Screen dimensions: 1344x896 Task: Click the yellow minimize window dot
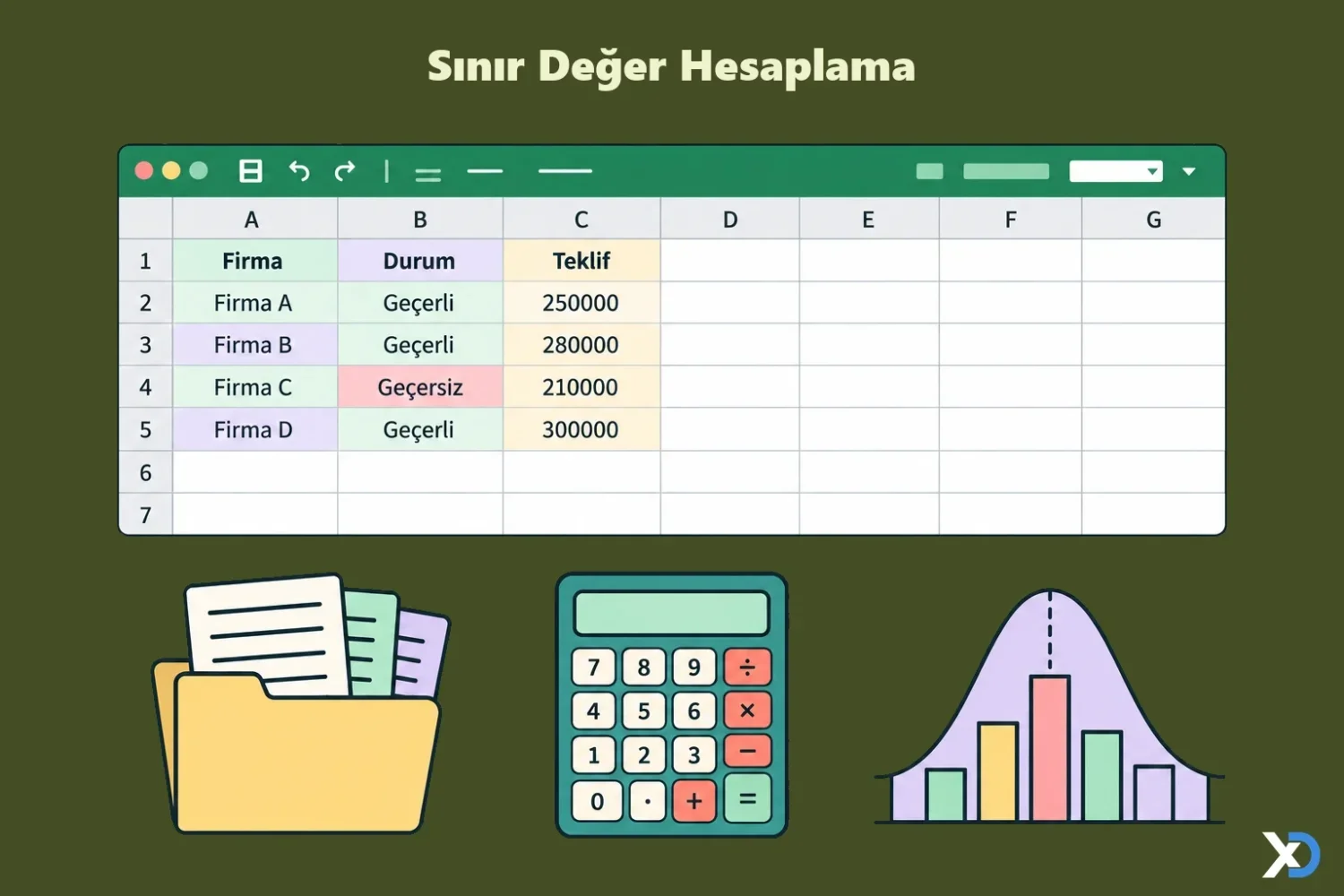click(x=171, y=170)
